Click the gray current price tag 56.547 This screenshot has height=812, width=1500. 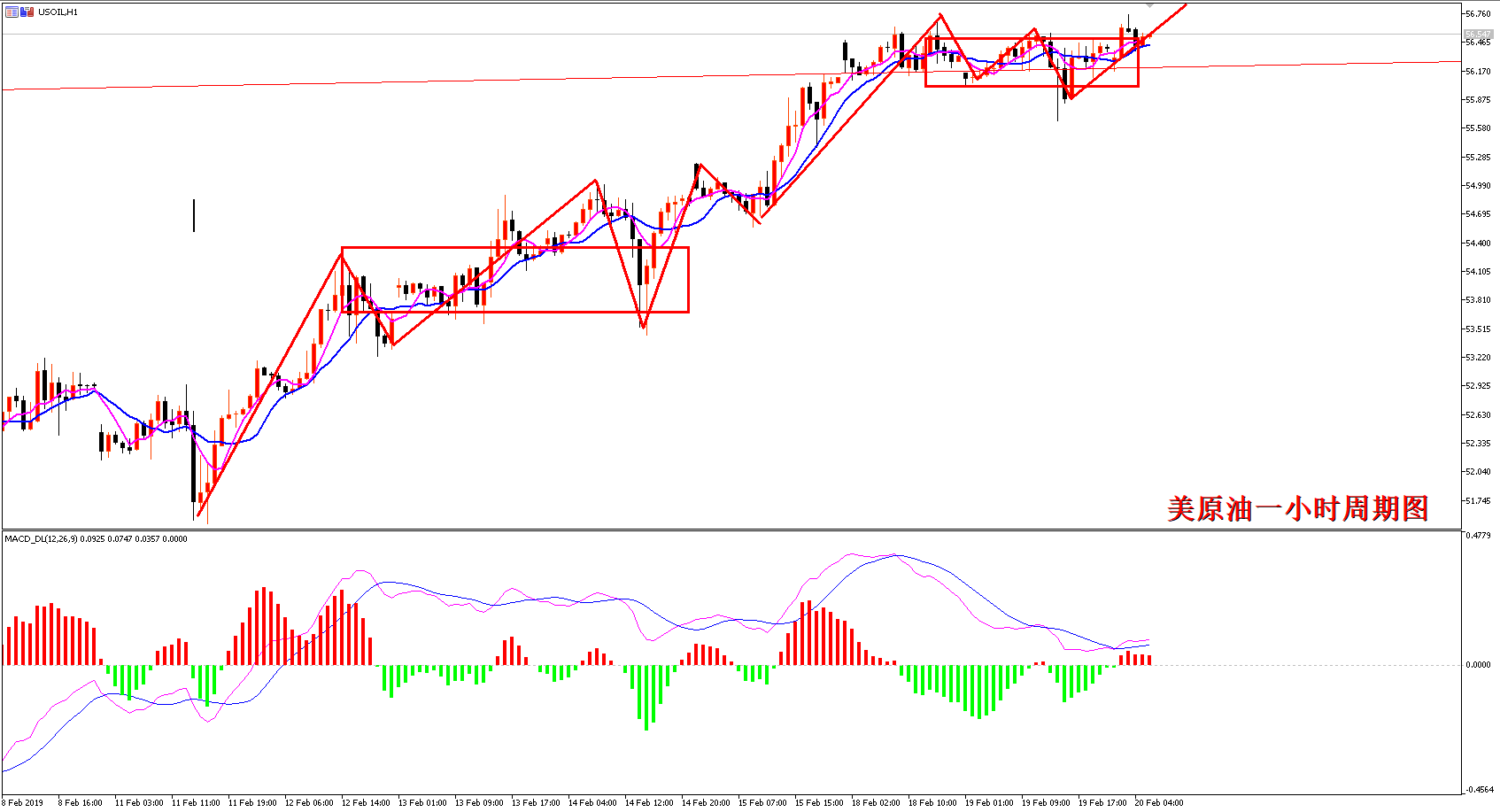[1478, 35]
